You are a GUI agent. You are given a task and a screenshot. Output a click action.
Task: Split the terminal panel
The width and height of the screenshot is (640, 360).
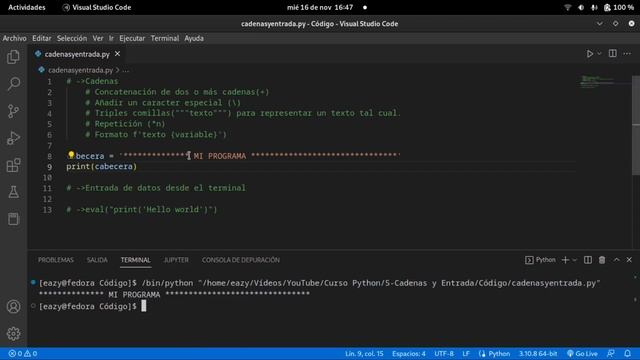pos(588,260)
